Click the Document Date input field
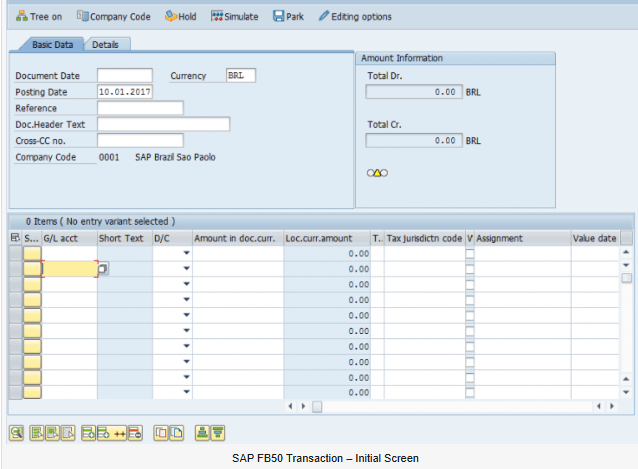The width and height of the screenshot is (638, 469). 125,75
